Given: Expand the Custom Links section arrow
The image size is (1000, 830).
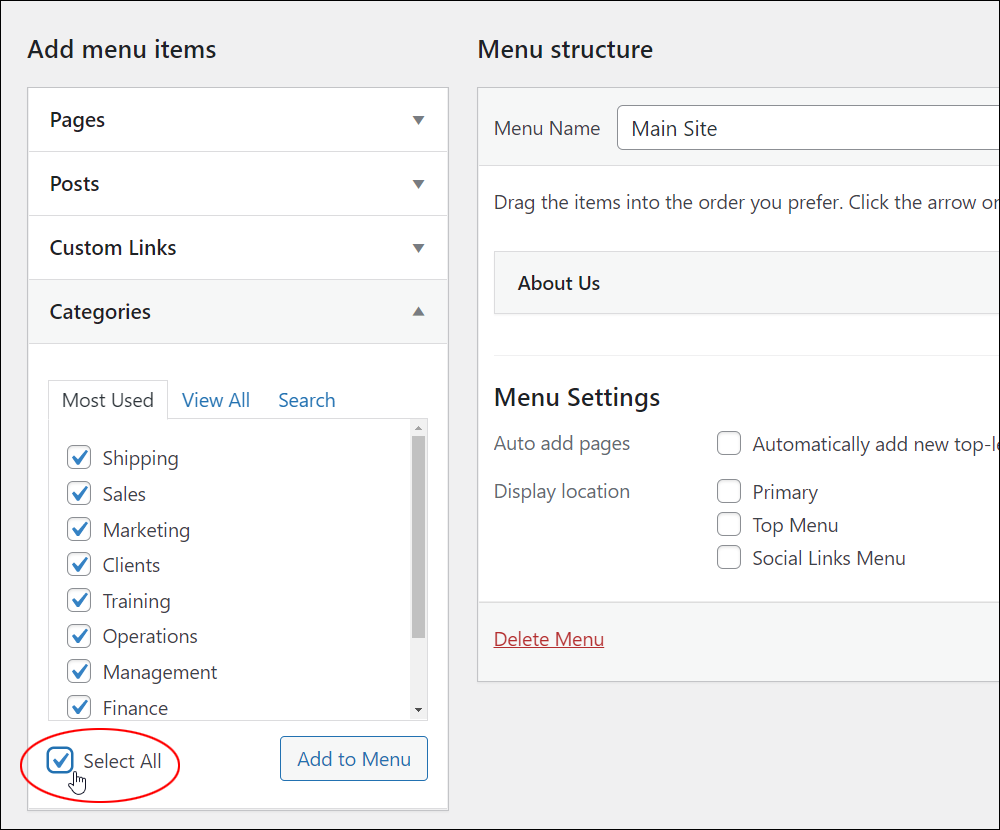Looking at the screenshot, I should (x=418, y=248).
